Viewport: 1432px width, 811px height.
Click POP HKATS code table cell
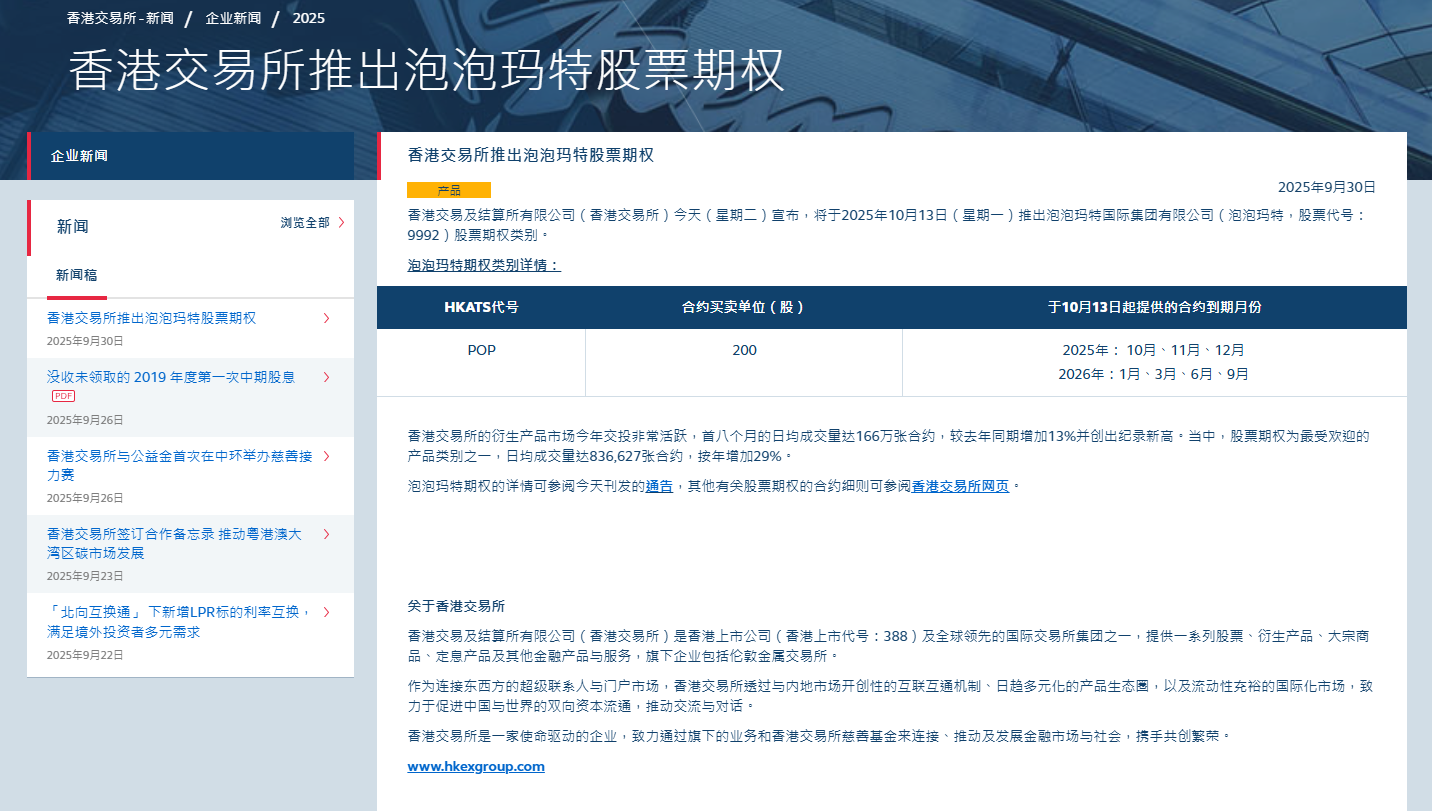pos(481,351)
